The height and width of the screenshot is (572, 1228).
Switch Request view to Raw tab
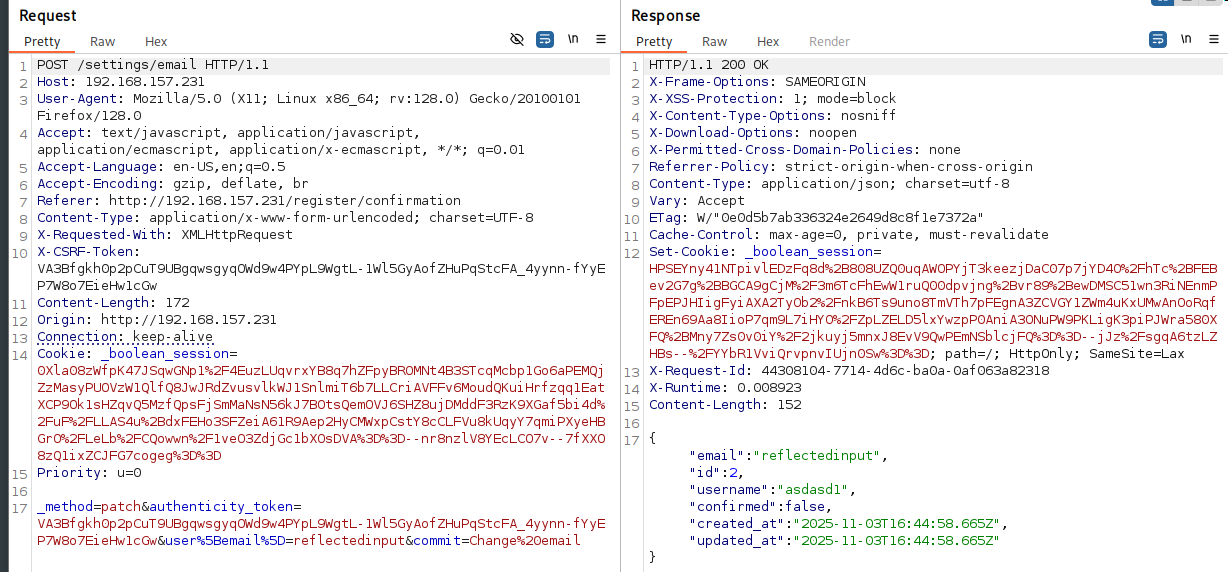(x=102, y=42)
